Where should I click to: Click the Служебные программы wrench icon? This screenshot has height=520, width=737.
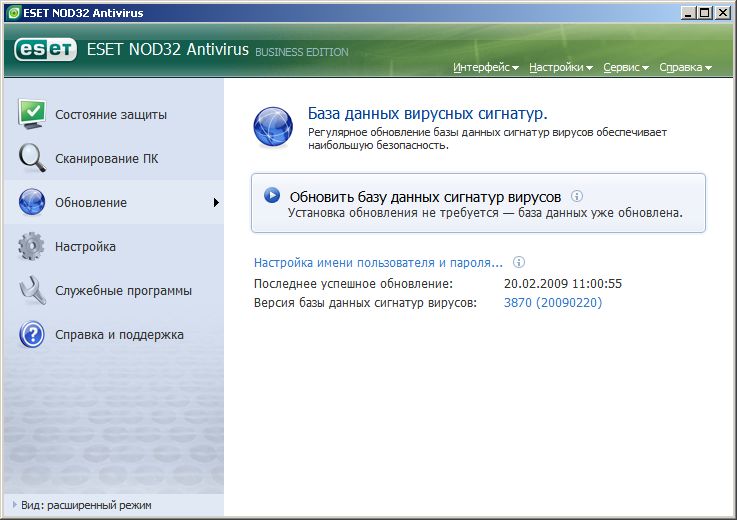32,290
